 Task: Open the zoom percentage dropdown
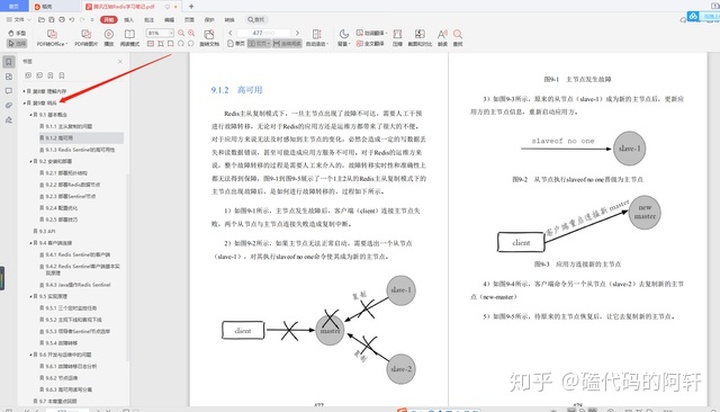click(171, 33)
